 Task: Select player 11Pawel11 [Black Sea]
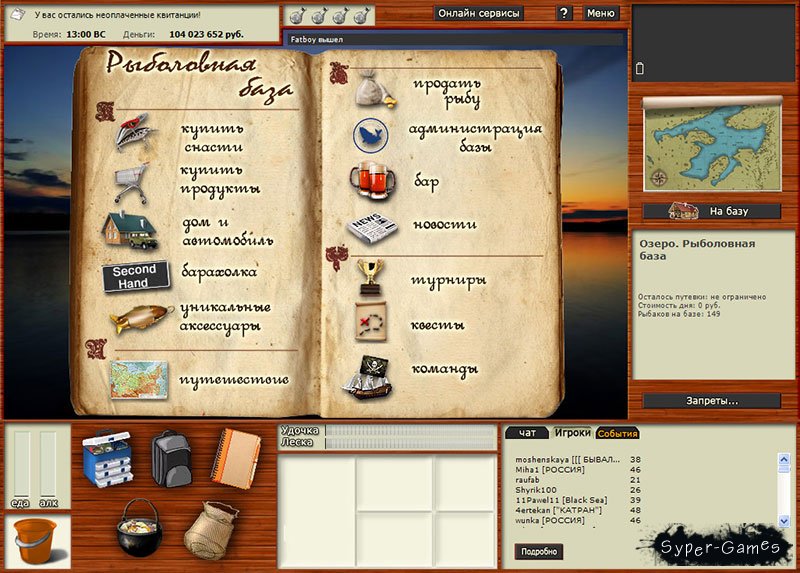[x=578, y=500]
